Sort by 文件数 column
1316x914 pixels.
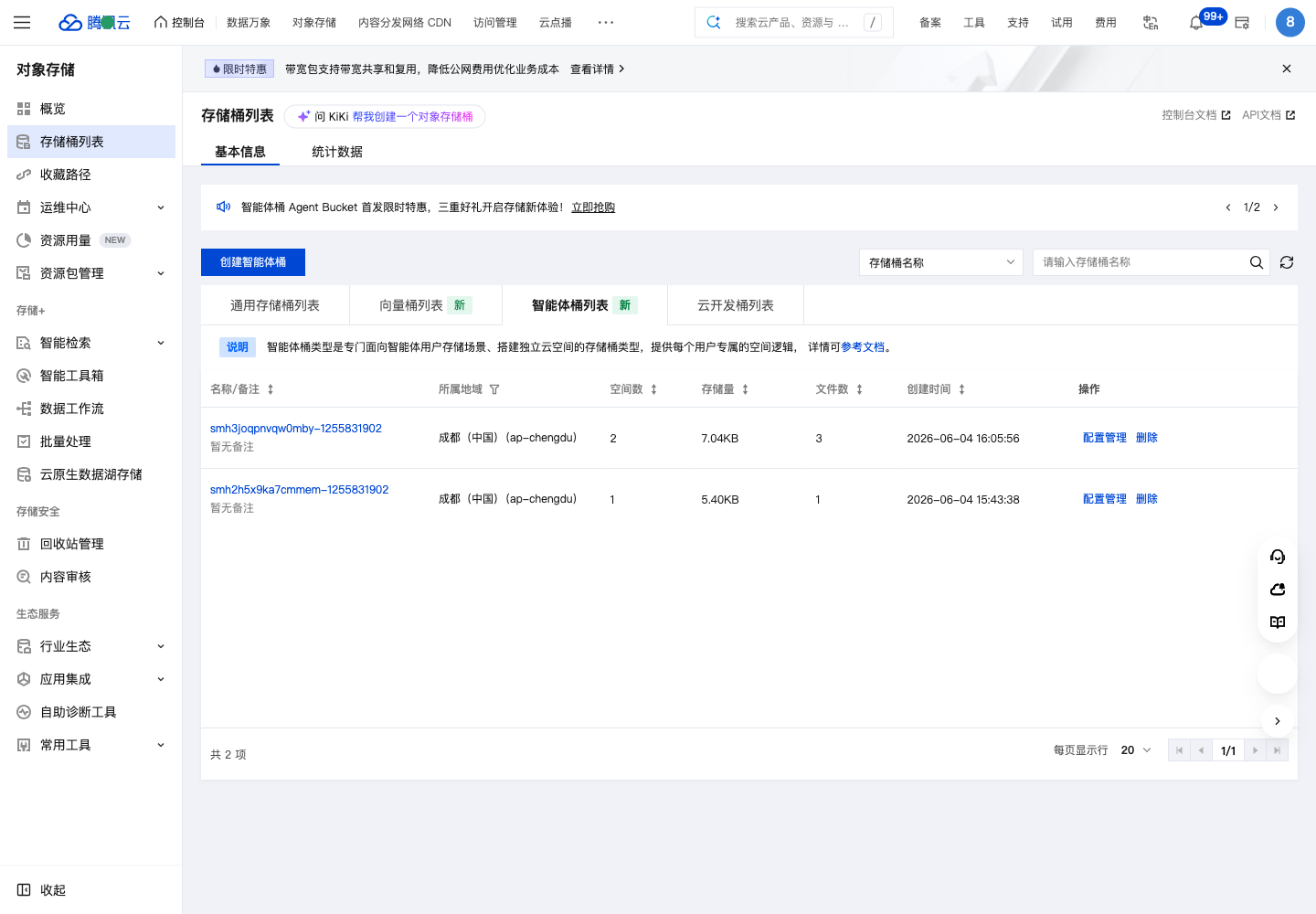859,389
